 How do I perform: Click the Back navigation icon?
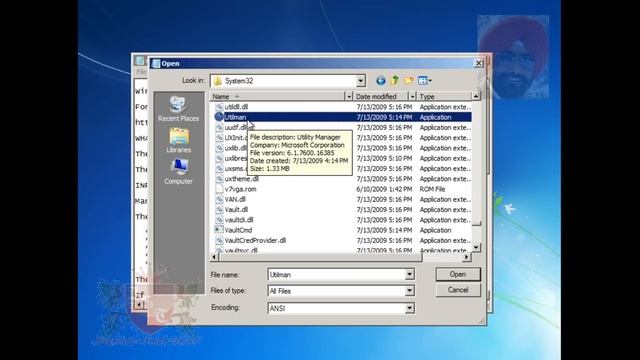[x=380, y=80]
